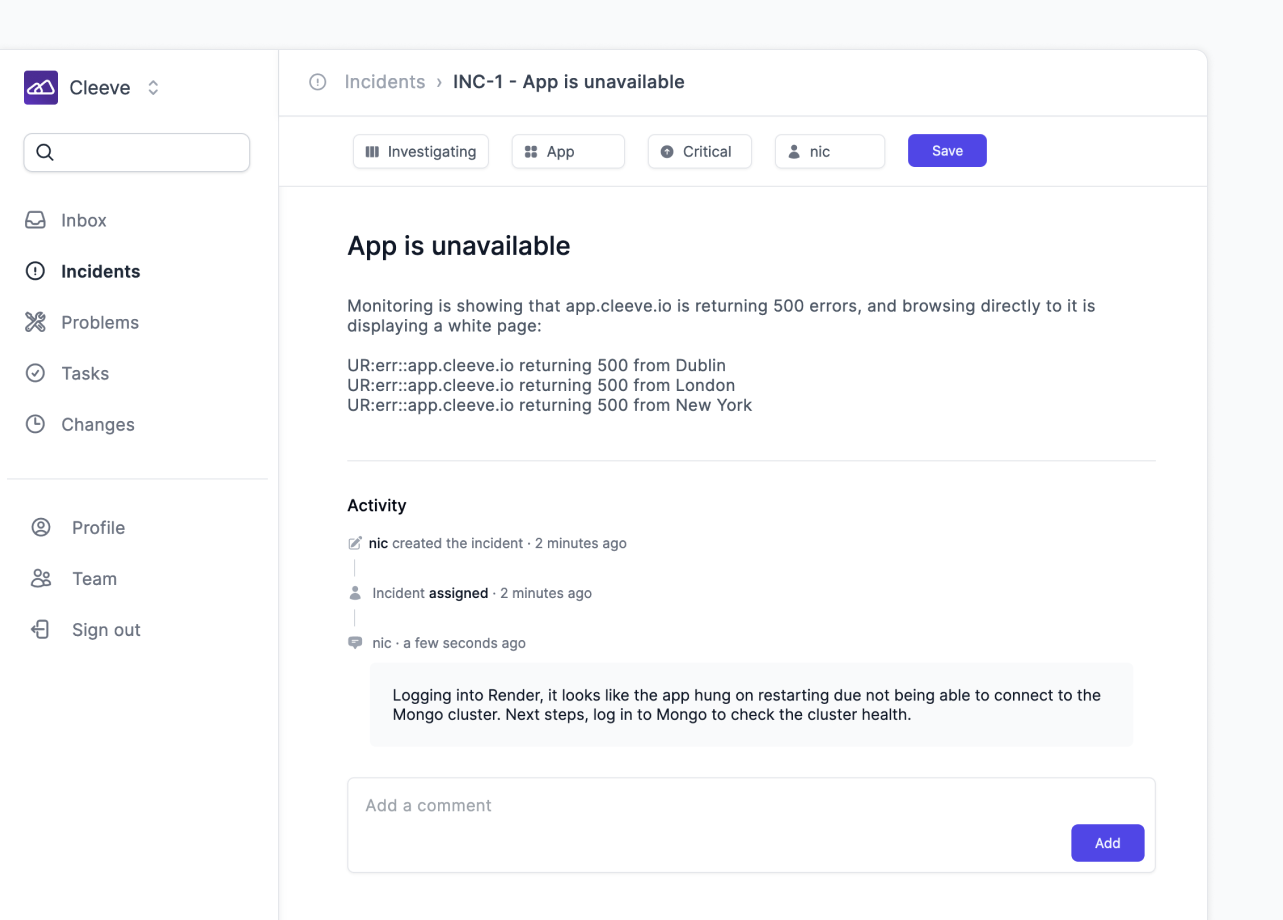This screenshot has width=1283, height=920.
Task: Open Team people icon
Action: [41, 578]
